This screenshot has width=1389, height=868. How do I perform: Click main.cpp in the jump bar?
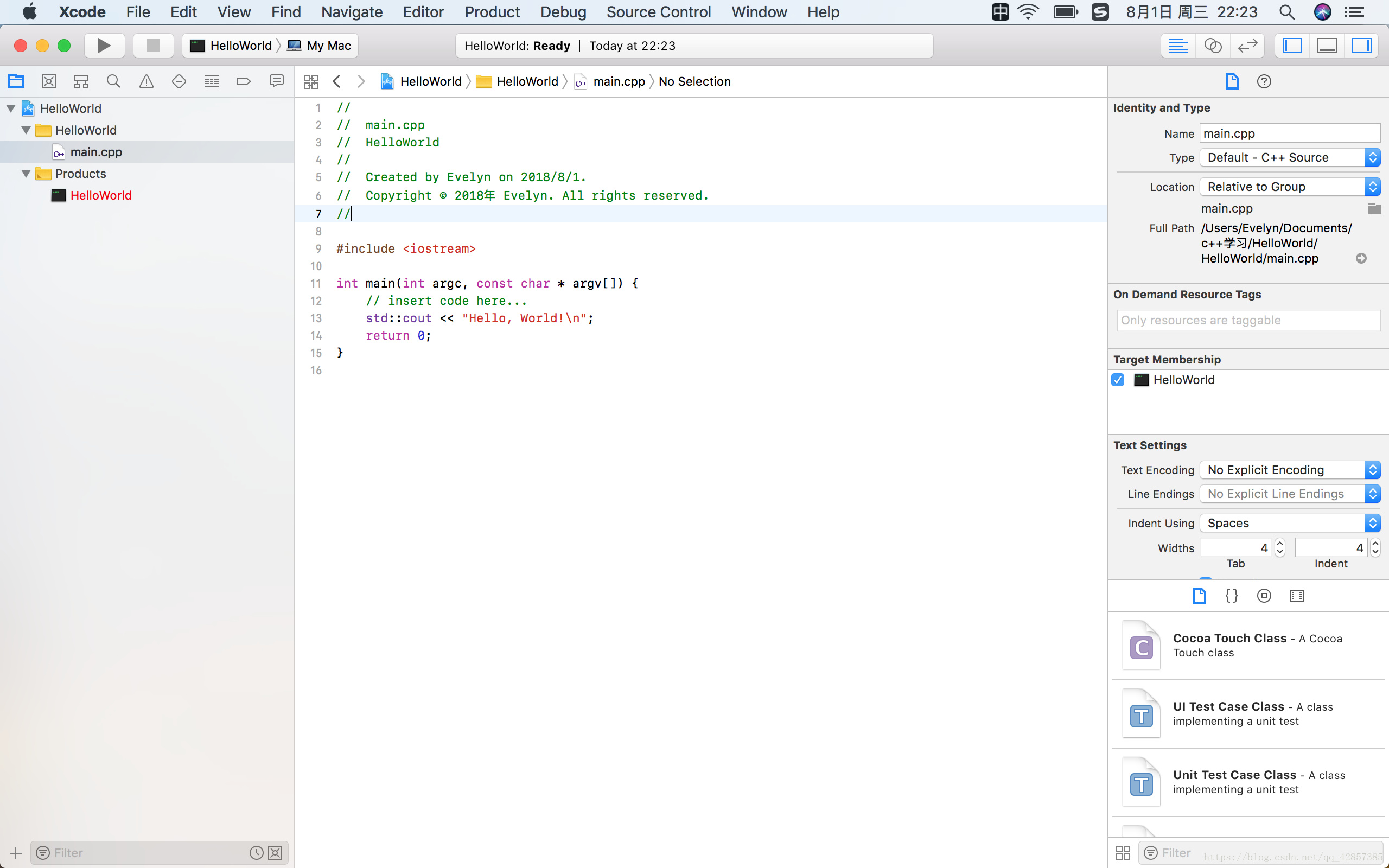[609, 81]
